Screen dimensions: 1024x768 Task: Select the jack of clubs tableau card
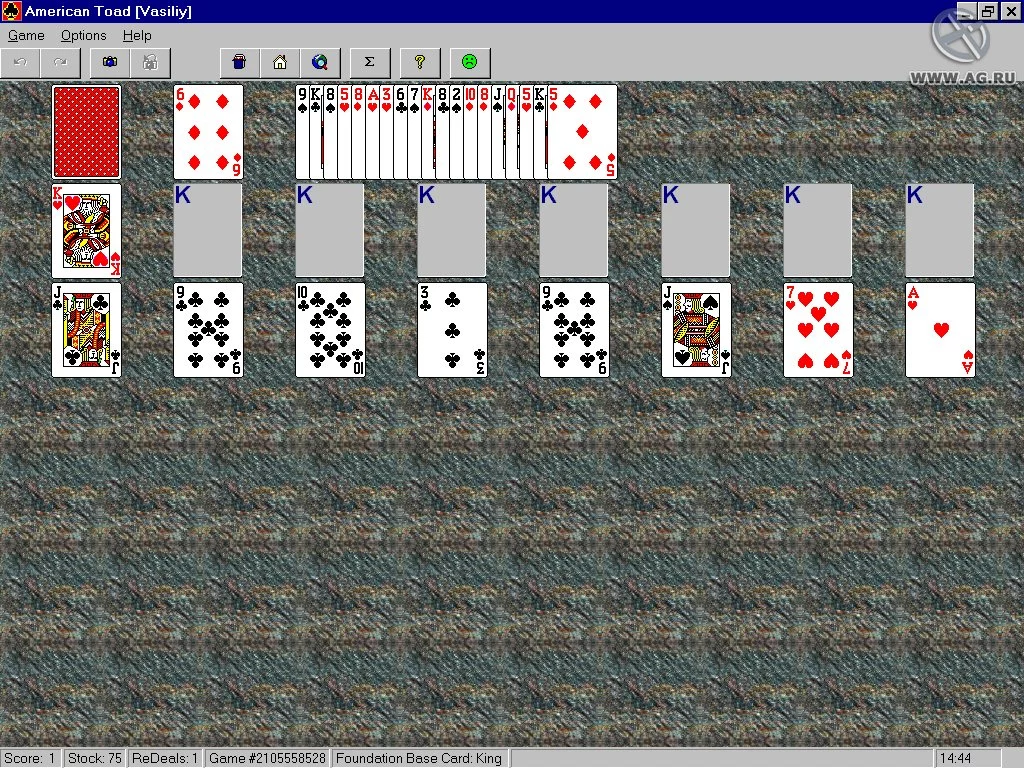(x=86, y=330)
